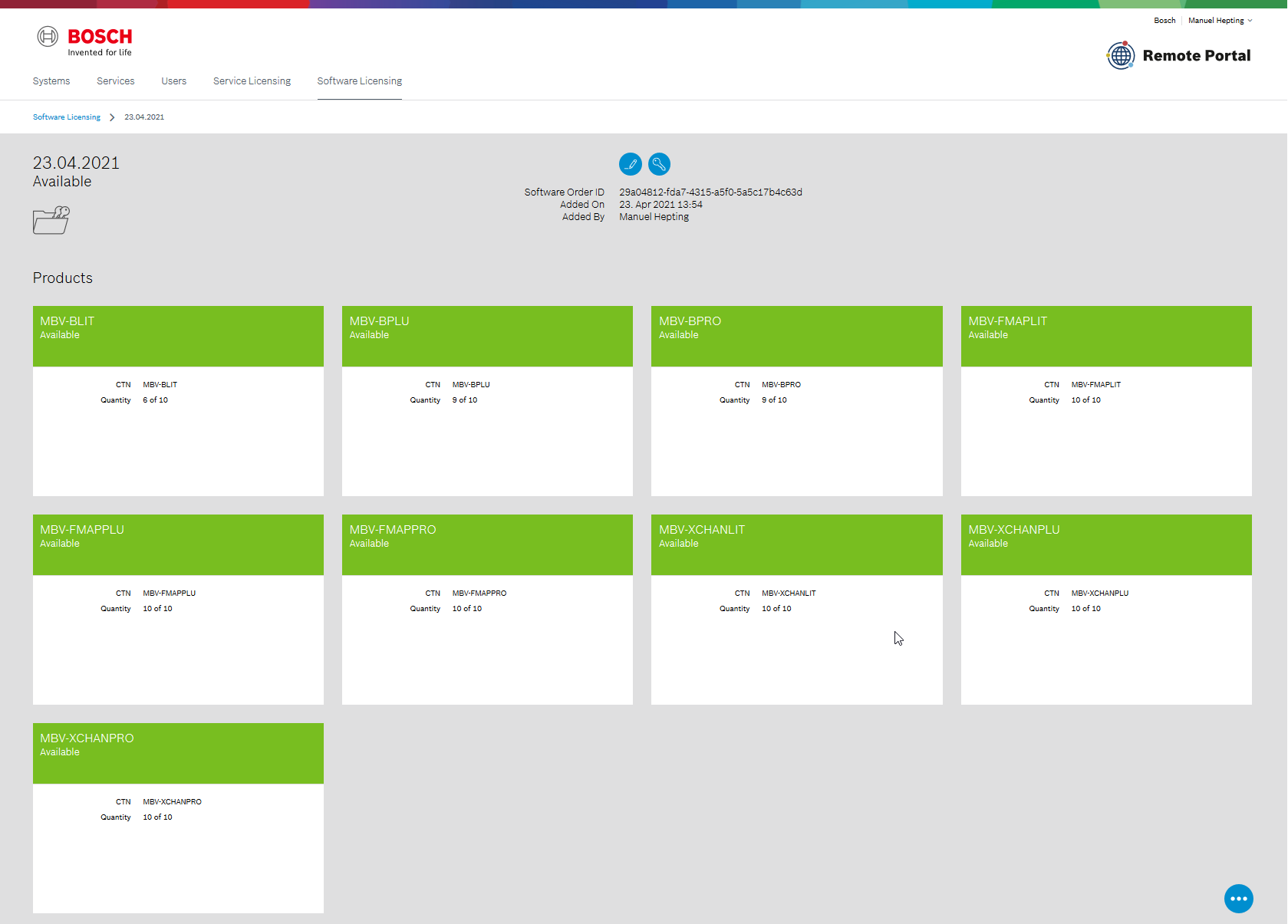Viewport: 1288px width, 924px height.
Task: Open the MBV-XCHANPLU product card header
Action: point(1106,545)
